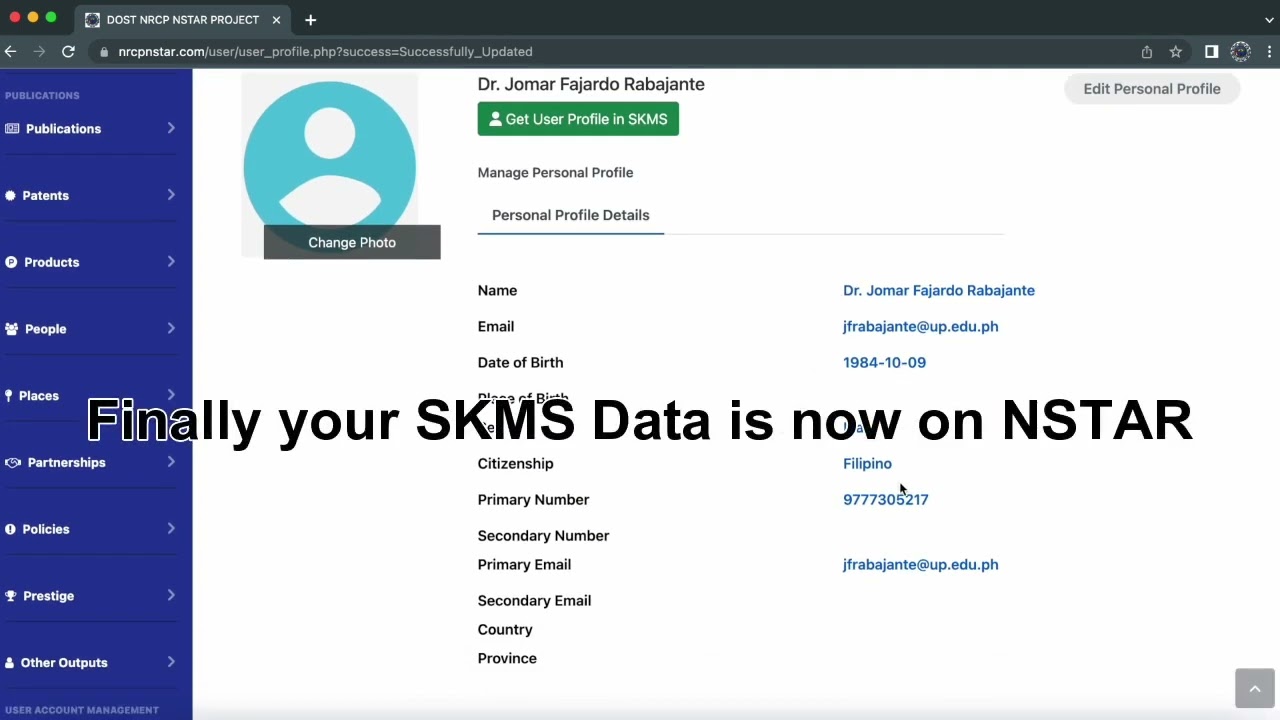Viewport: 1280px width, 720px height.
Task: Click the Other Outputs icon
Action: [x=10, y=663]
